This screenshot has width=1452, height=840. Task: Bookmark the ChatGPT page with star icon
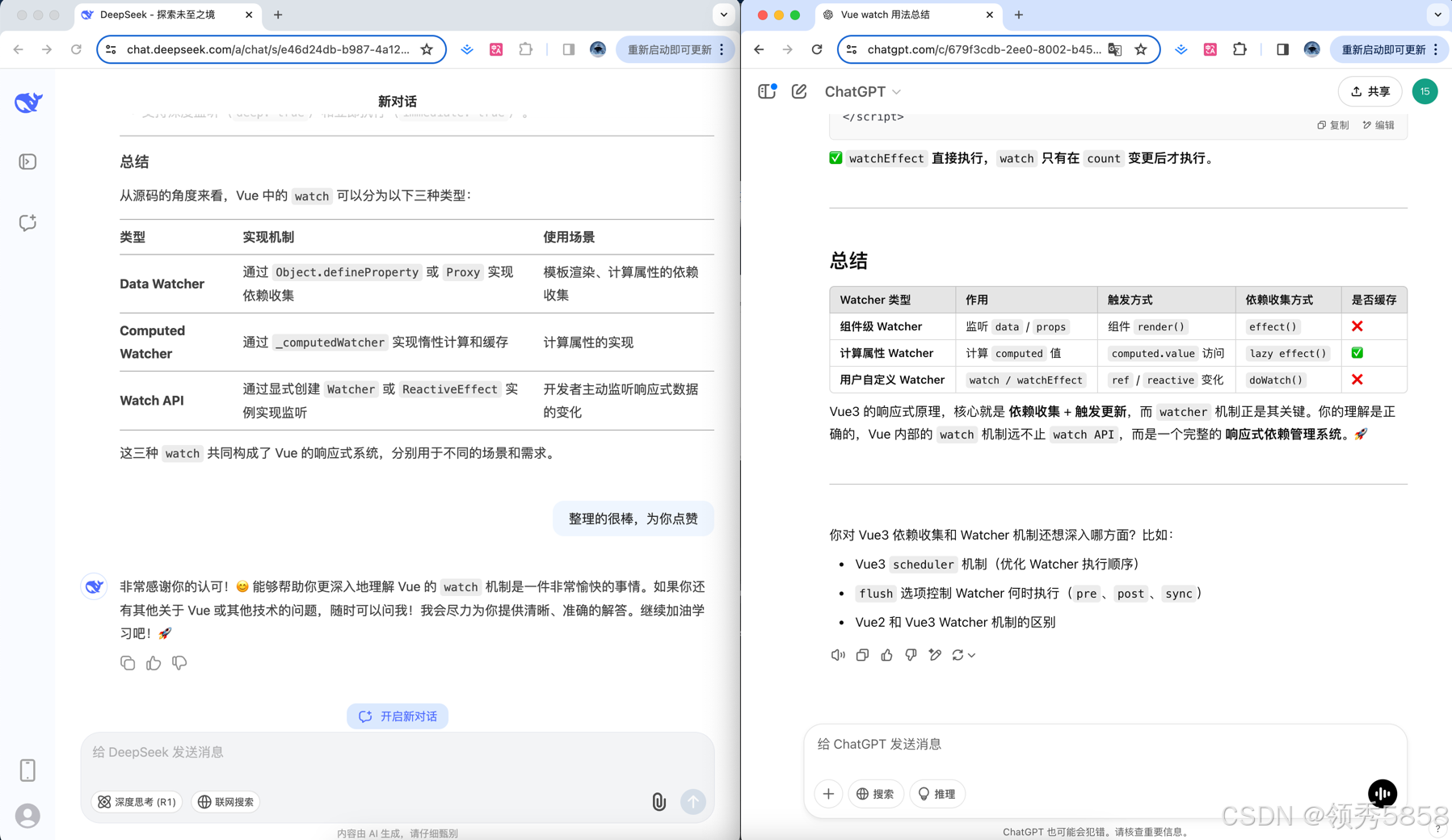1140,49
